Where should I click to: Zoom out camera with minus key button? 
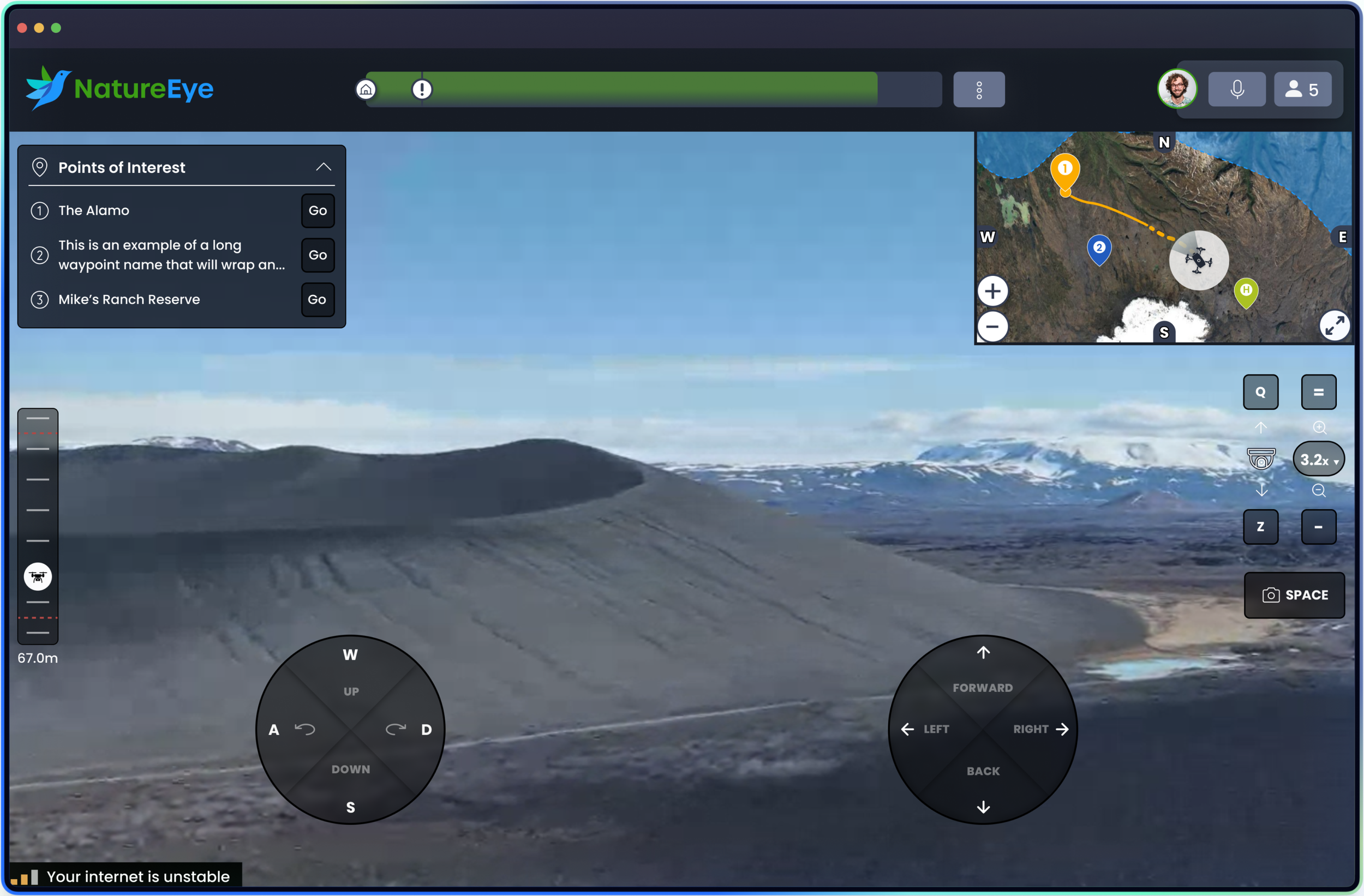(x=1318, y=526)
